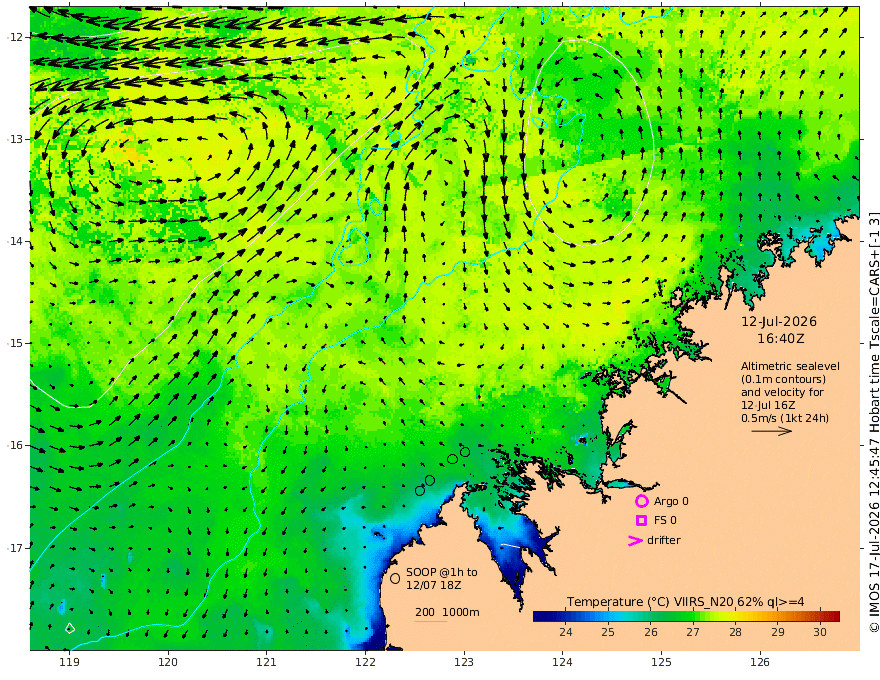The width and height of the screenshot is (880, 680).
Task: Click latitude axis label -13
Action: [15, 139]
